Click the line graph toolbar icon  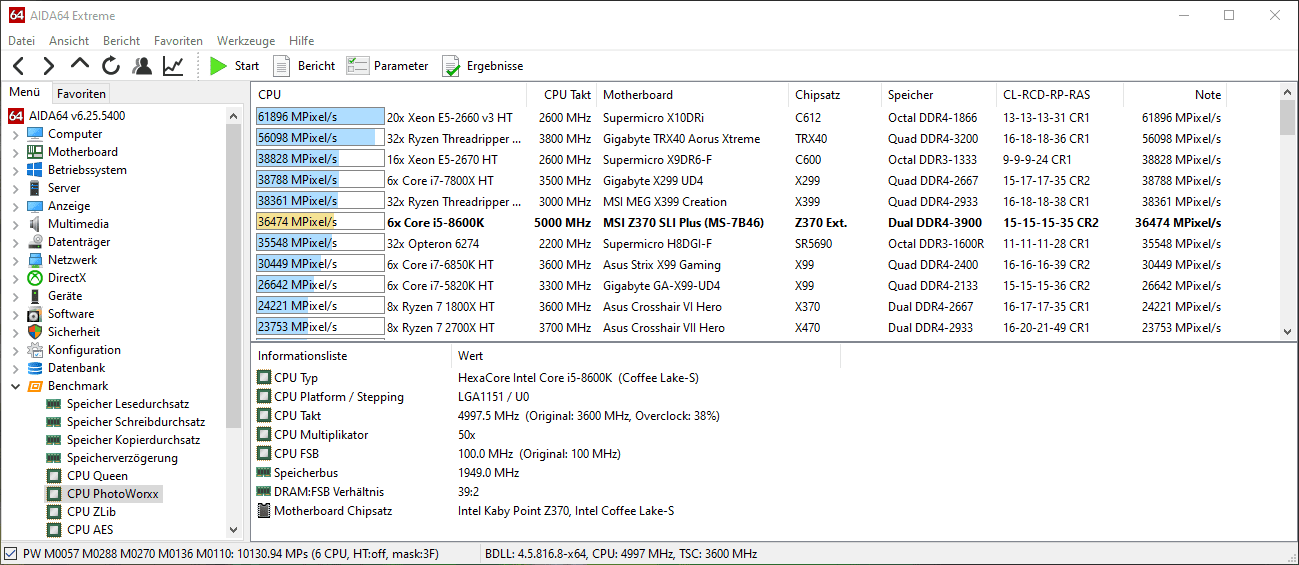point(173,66)
